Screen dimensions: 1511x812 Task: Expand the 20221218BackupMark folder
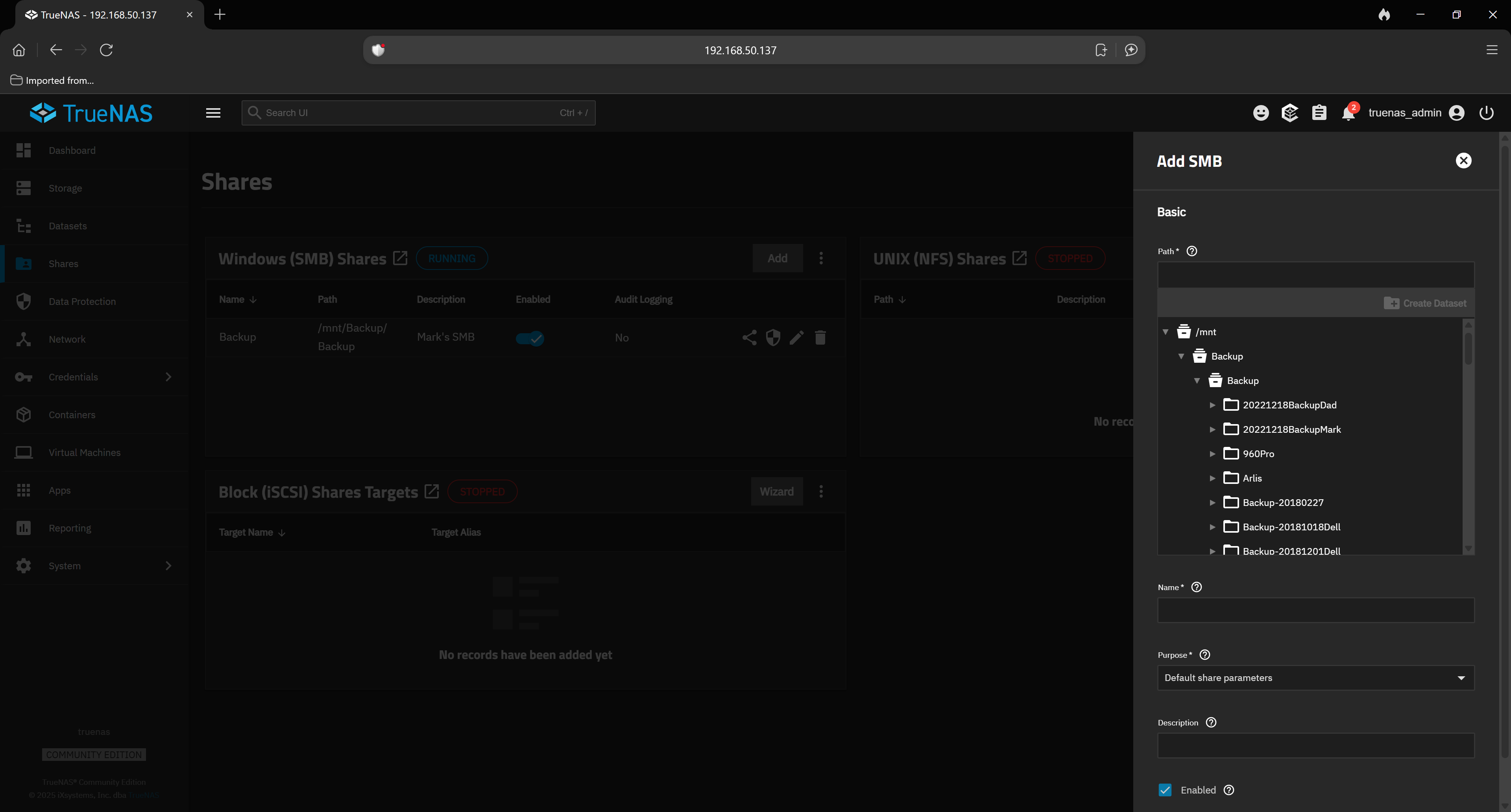(1212, 430)
